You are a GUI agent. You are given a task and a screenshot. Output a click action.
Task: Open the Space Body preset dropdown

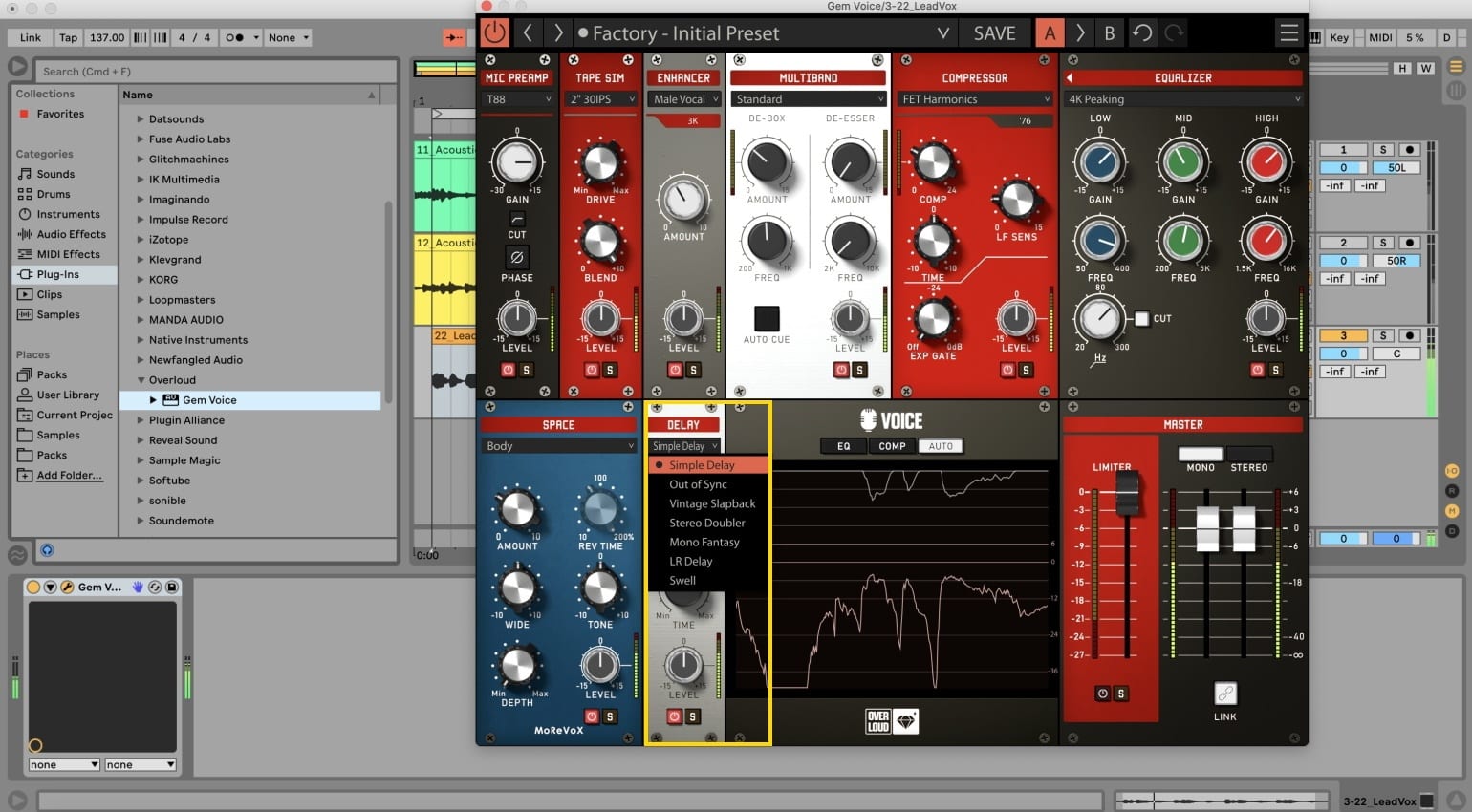click(x=559, y=446)
